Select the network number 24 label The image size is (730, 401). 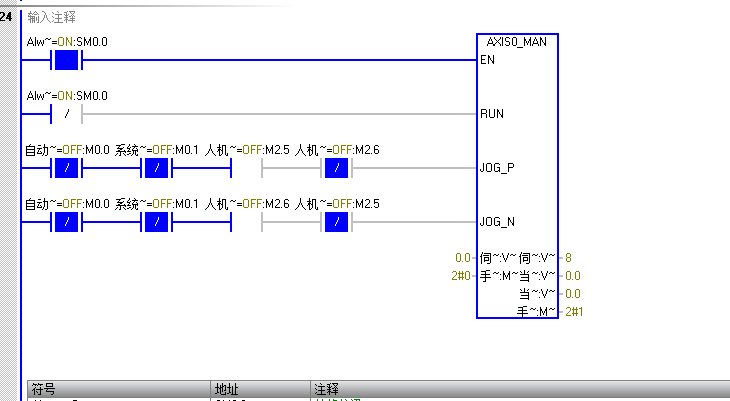7,18
